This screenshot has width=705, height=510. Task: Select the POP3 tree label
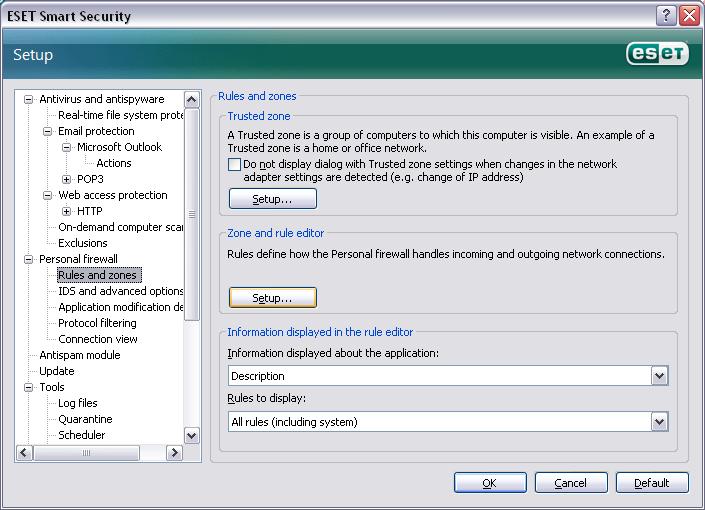pos(90,179)
